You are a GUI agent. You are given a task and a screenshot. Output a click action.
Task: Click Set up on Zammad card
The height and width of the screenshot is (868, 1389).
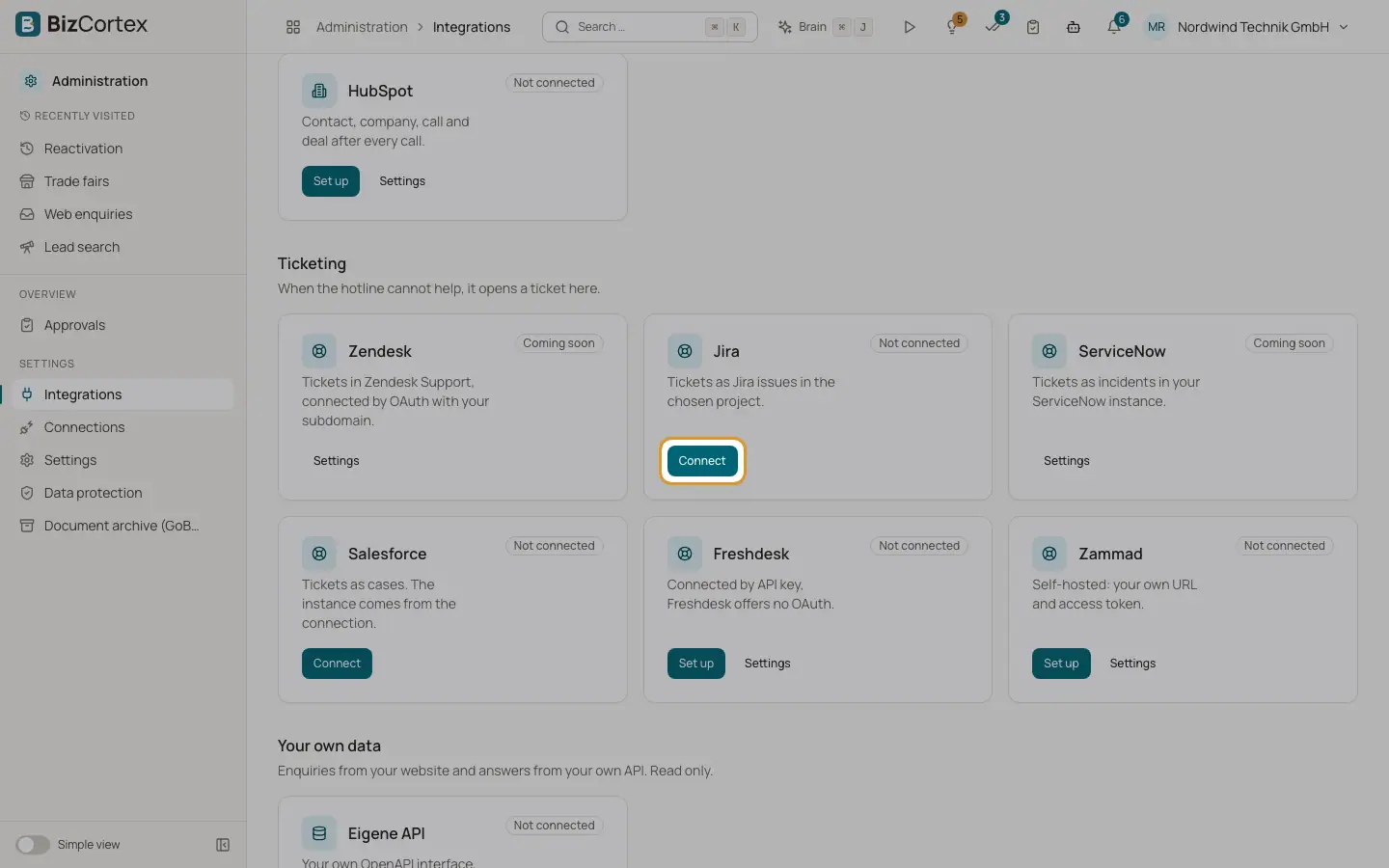(1061, 664)
